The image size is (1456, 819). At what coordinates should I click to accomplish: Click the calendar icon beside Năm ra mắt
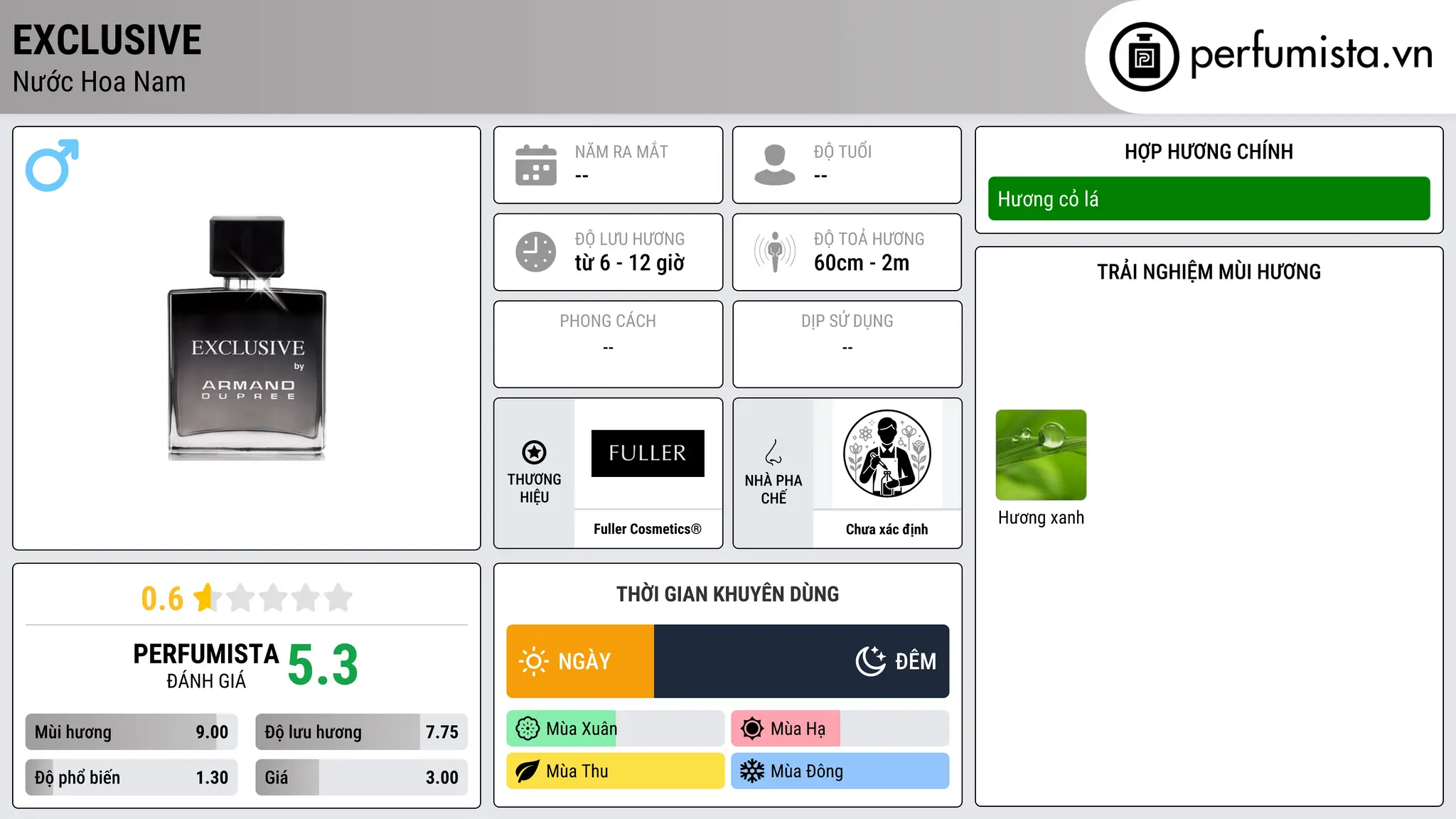(x=536, y=165)
